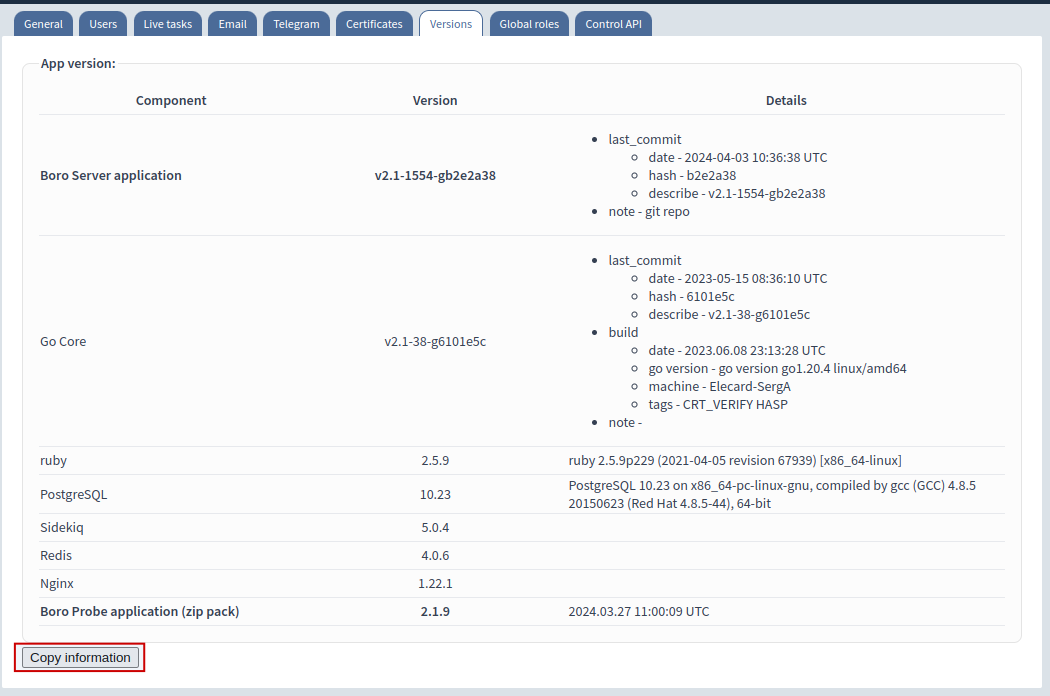Click the Component column header
Screen dimensions: 1050x696
pyautogui.click(x=171, y=100)
